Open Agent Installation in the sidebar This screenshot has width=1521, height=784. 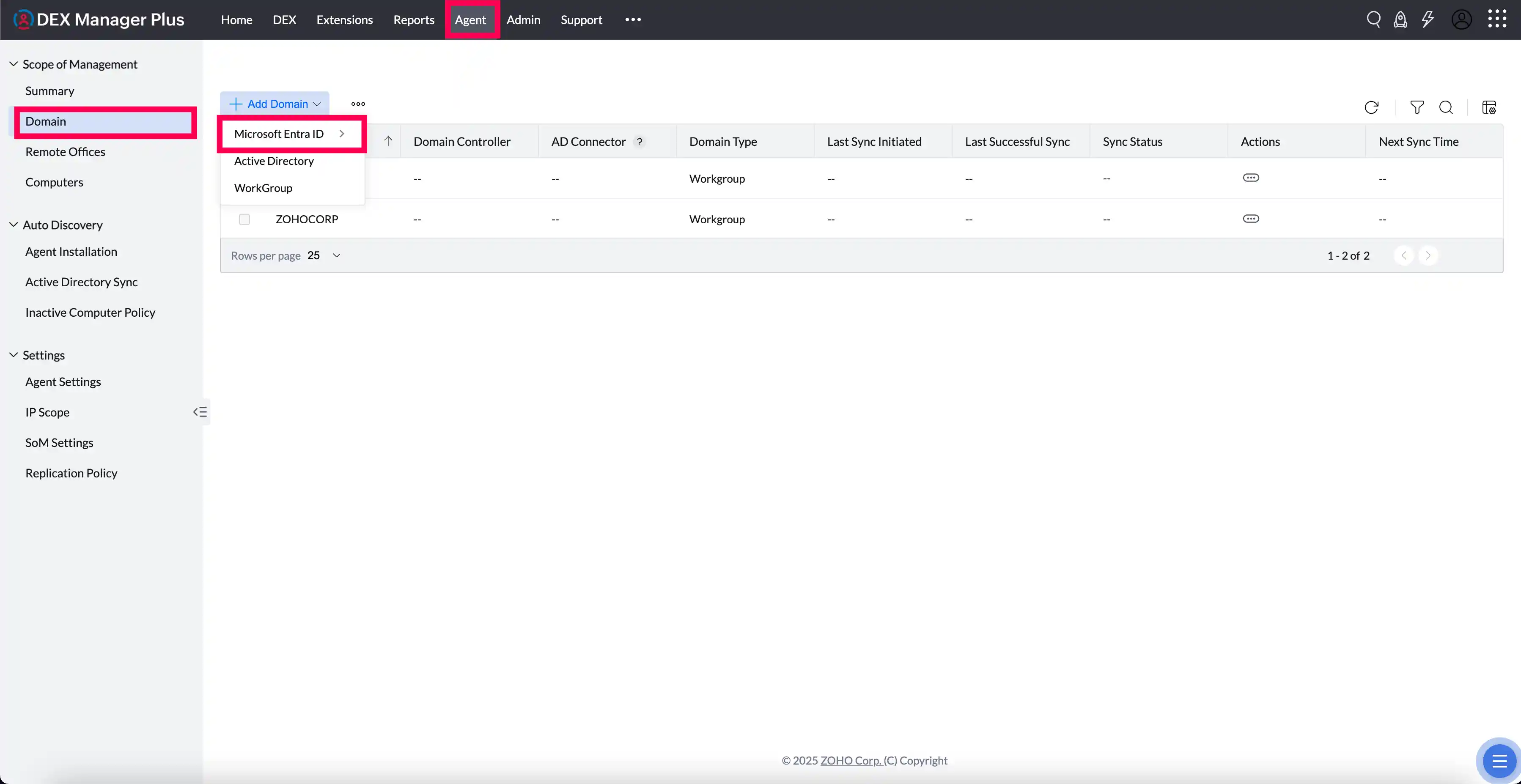tap(71, 252)
